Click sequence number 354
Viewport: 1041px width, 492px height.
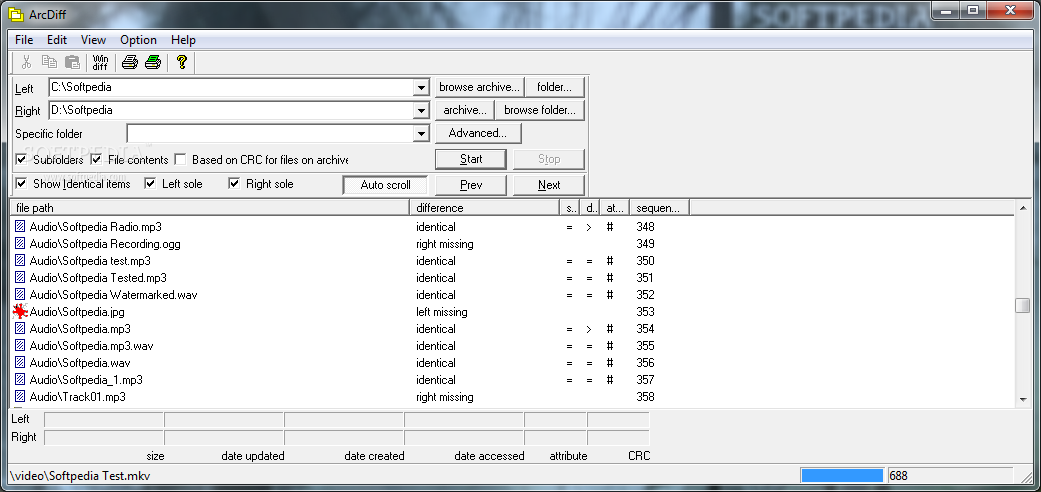(645, 329)
